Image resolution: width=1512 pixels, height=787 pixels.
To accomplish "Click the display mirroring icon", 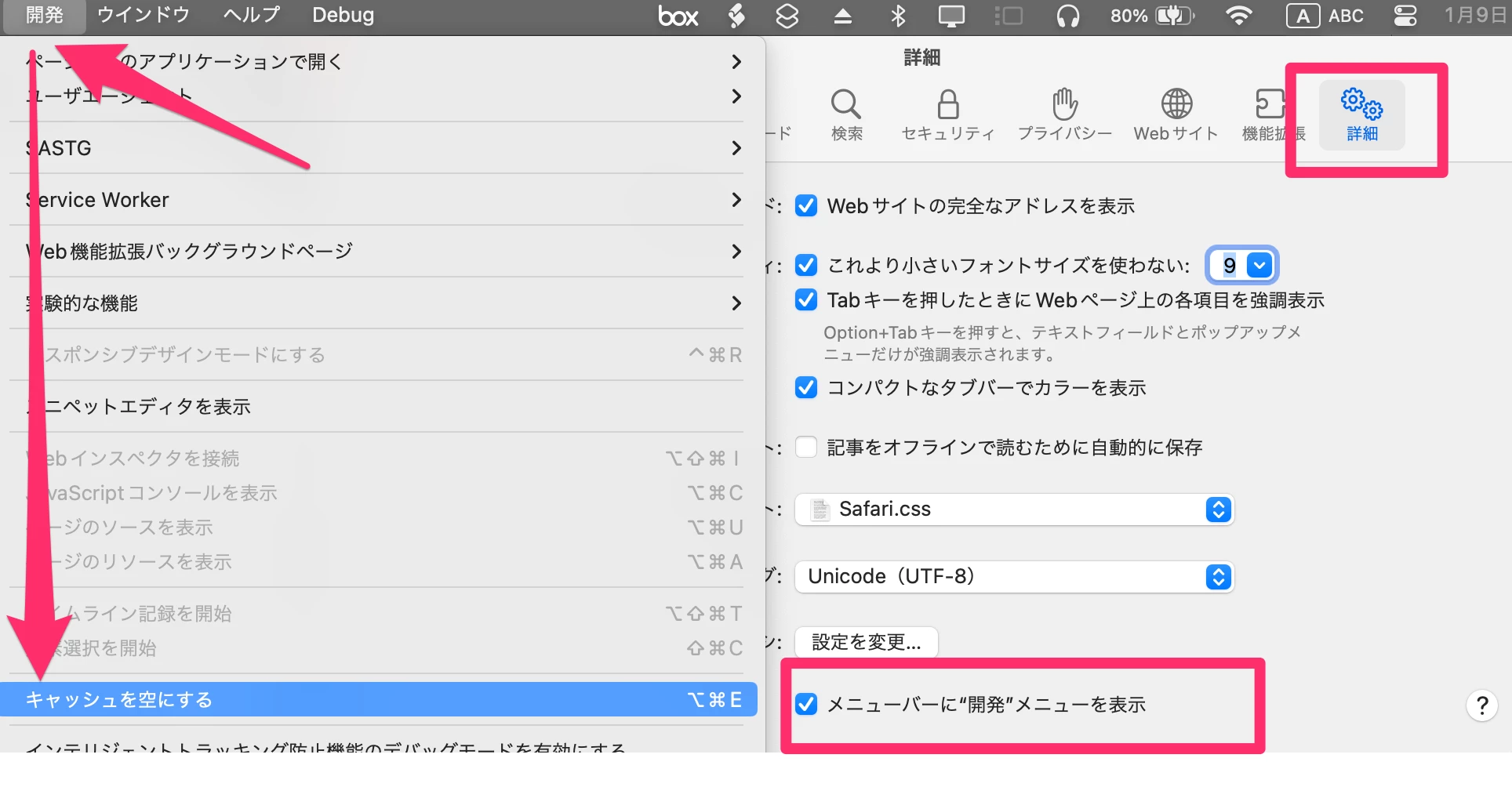I will tap(951, 16).
